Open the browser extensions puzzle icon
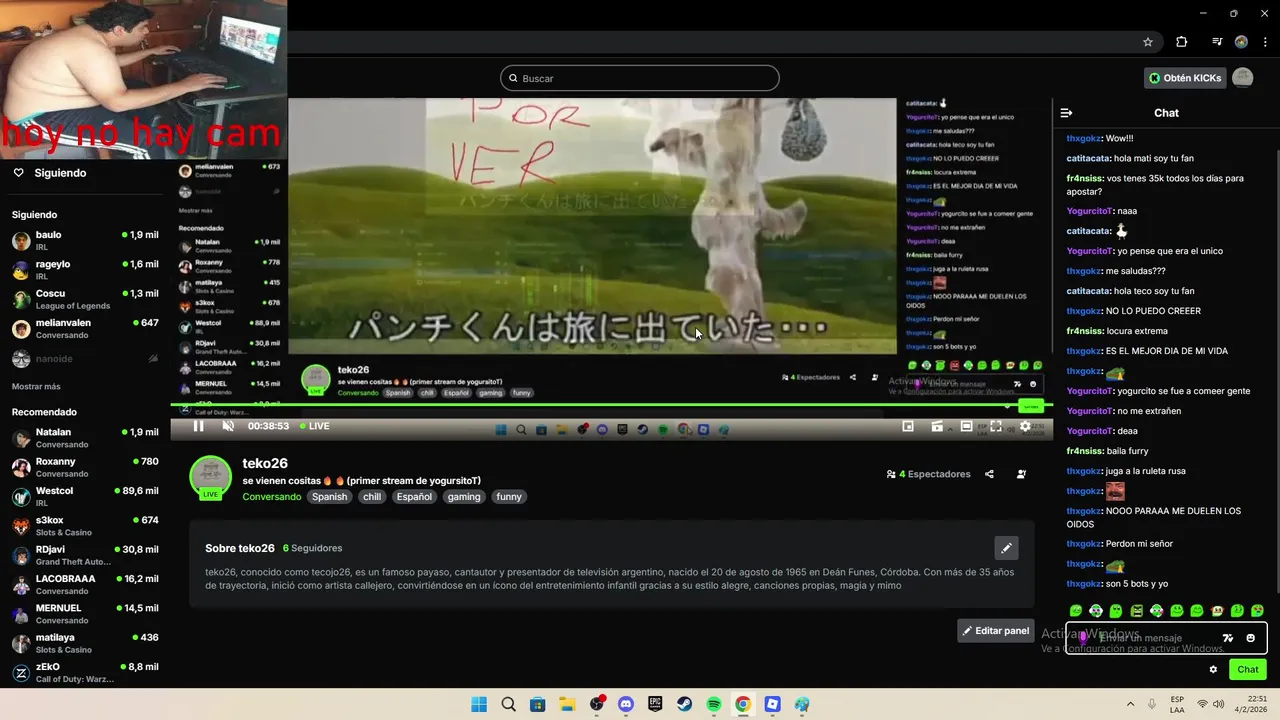The width and height of the screenshot is (1280, 720). pyautogui.click(x=1182, y=42)
